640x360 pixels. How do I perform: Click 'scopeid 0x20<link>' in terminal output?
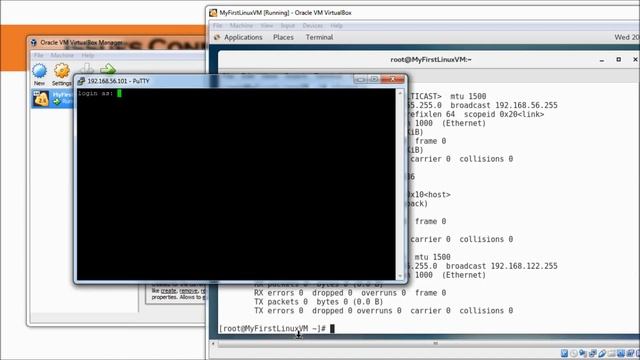tap(504, 114)
